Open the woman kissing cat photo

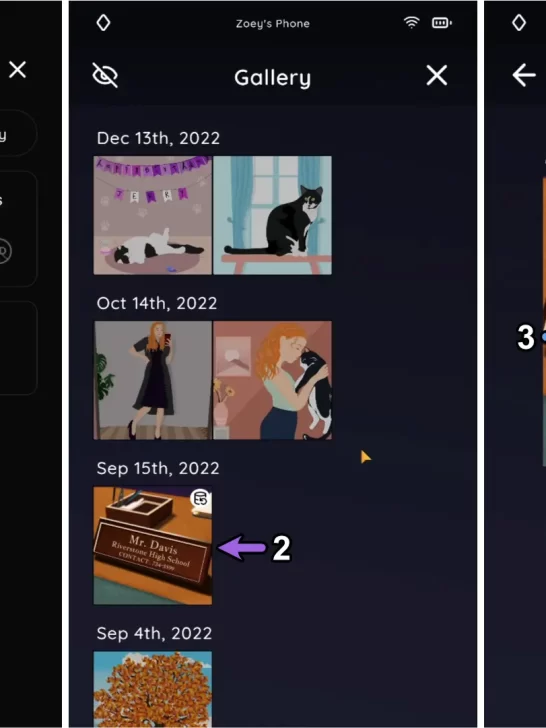(273, 380)
